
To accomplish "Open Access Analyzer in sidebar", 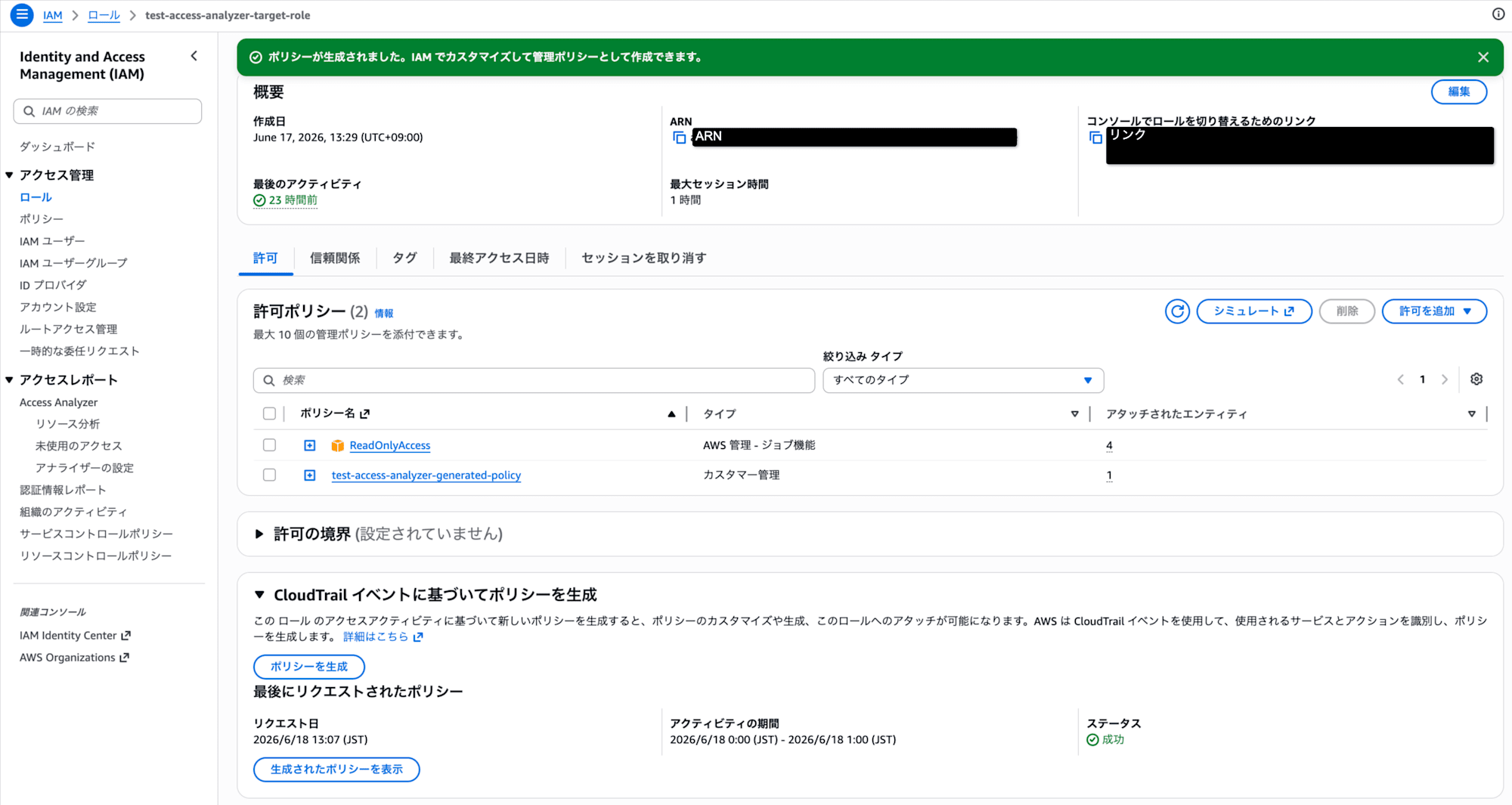I will click(58, 403).
